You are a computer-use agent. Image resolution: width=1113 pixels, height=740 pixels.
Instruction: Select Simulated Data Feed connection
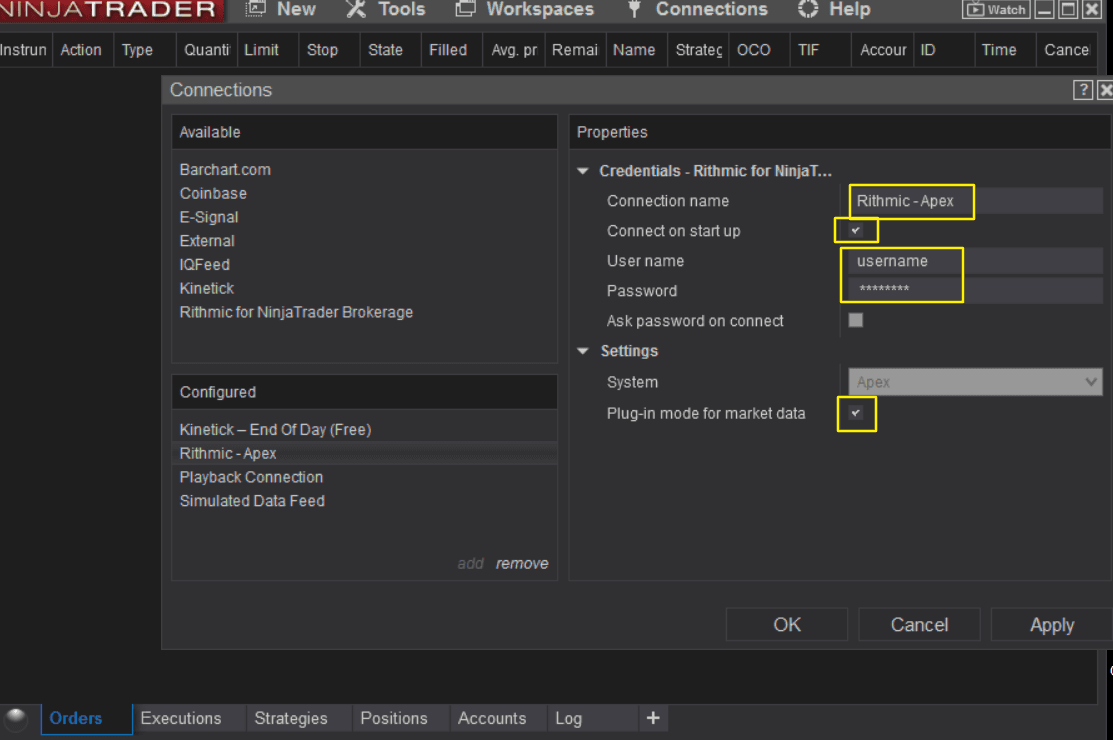coord(252,501)
